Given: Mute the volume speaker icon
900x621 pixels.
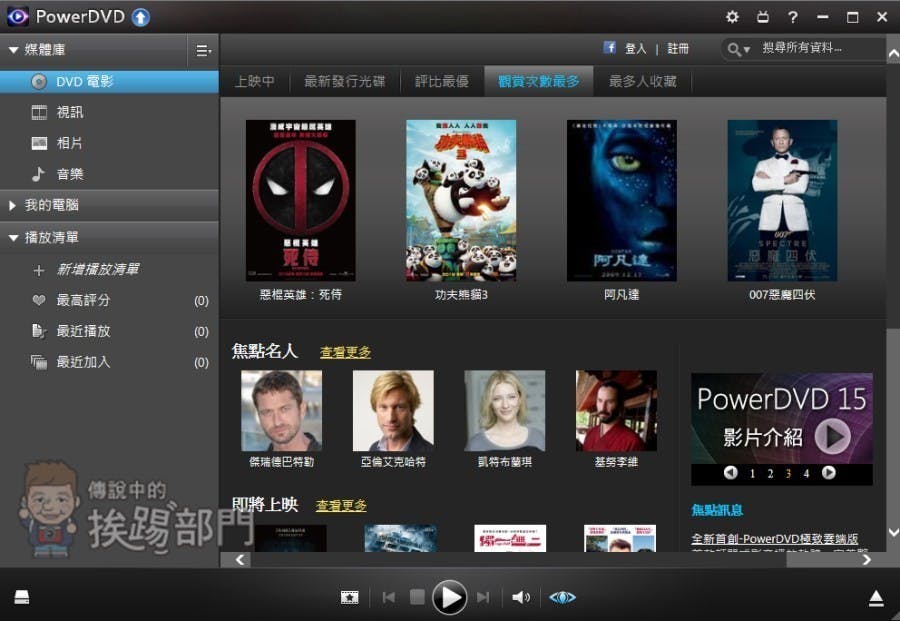Looking at the screenshot, I should [521, 597].
